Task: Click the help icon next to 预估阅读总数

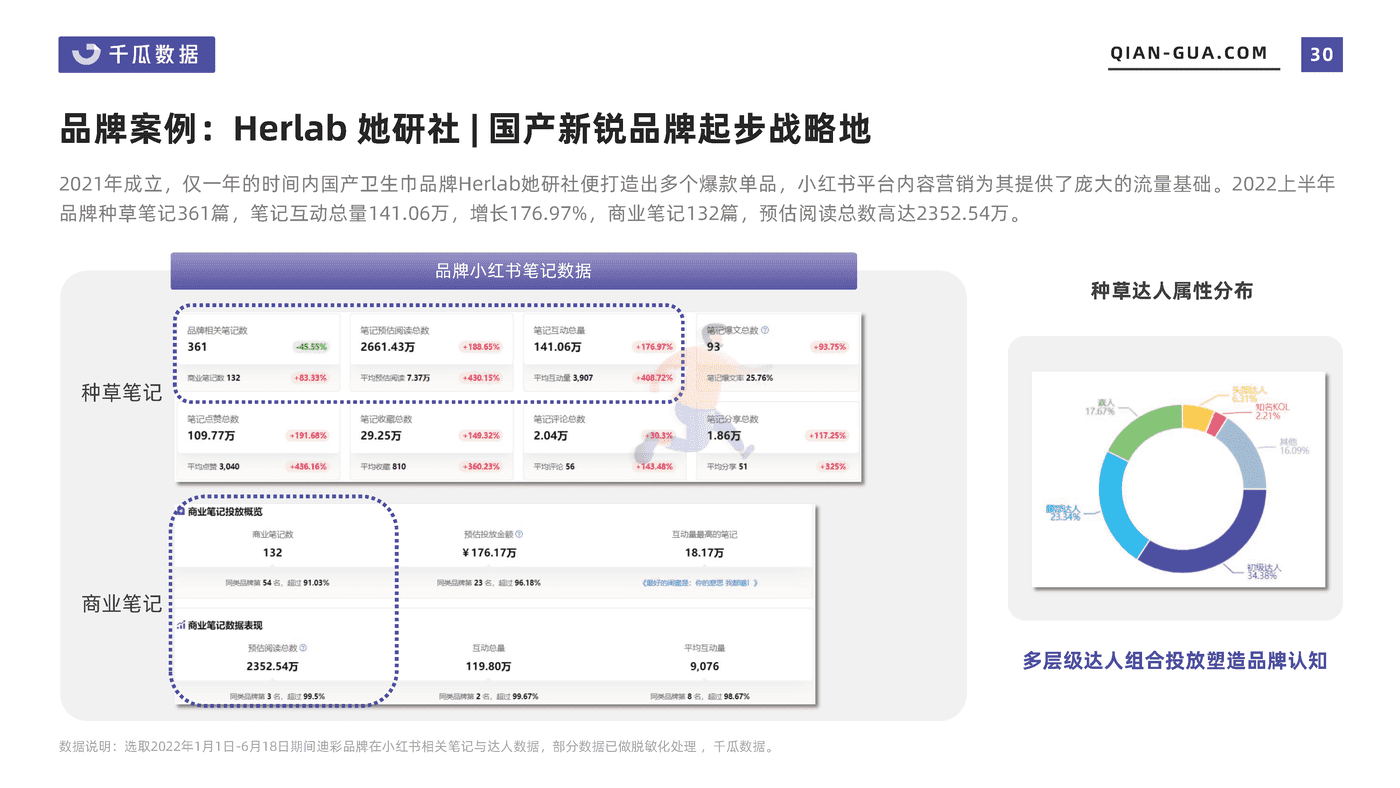Action: pos(303,648)
